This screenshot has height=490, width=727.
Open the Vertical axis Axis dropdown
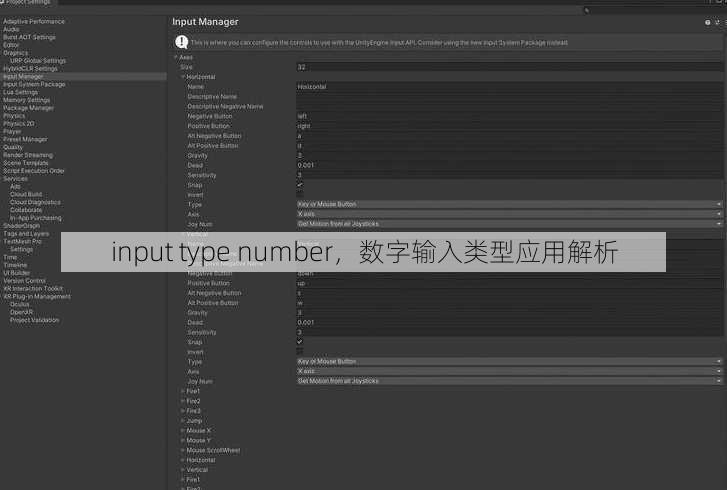510,371
